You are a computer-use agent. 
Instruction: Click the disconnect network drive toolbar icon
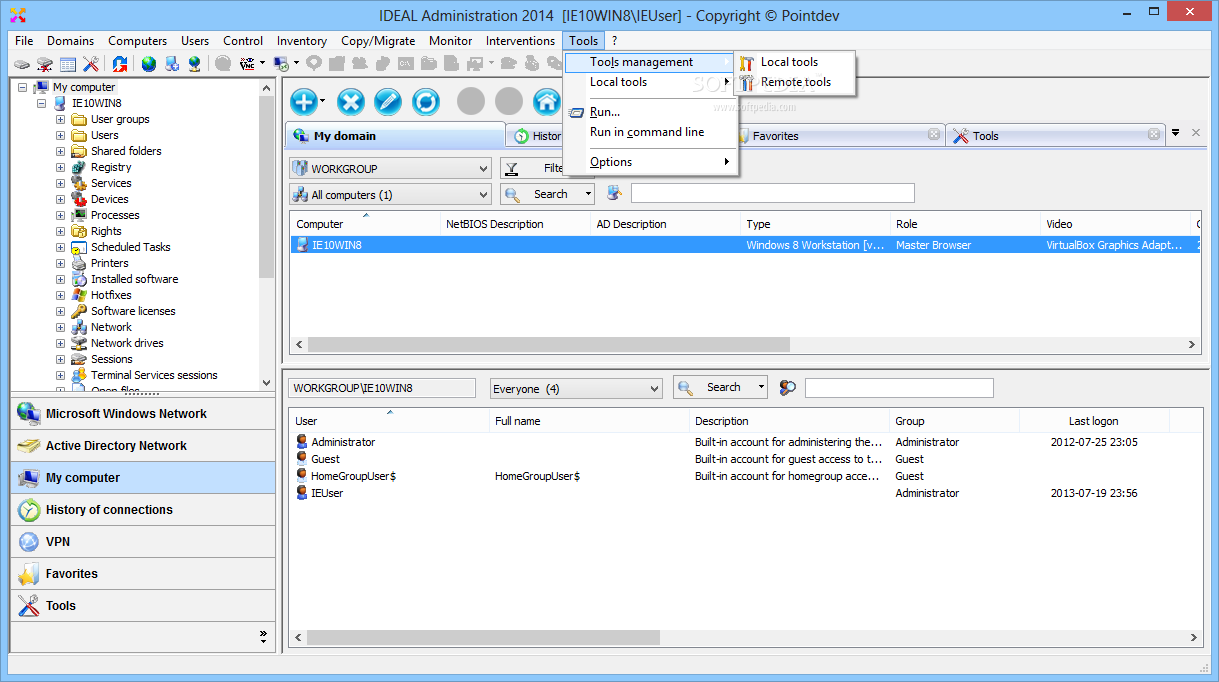point(44,64)
